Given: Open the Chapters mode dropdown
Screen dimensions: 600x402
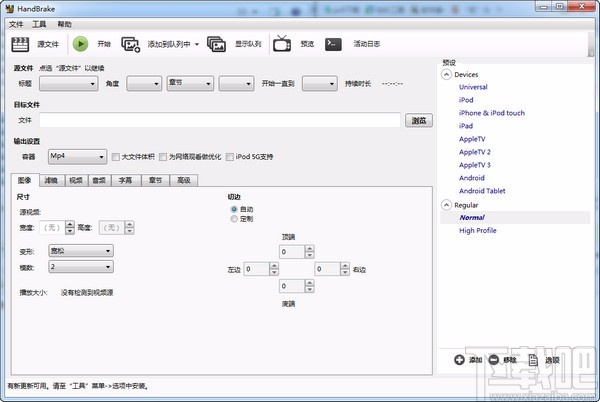Looking at the screenshot, I should tap(190, 83).
